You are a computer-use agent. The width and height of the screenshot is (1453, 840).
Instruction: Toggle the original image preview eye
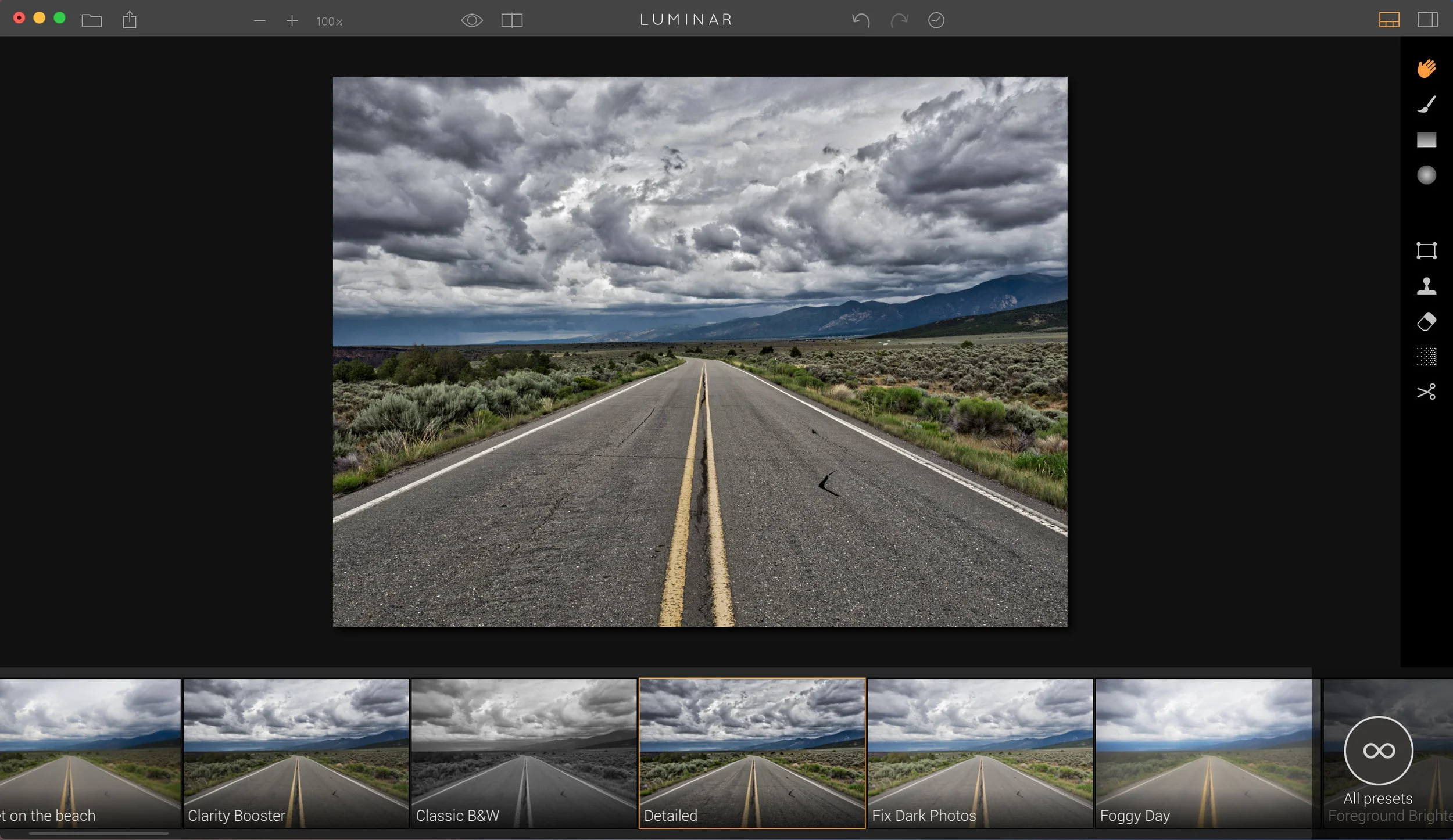(471, 21)
